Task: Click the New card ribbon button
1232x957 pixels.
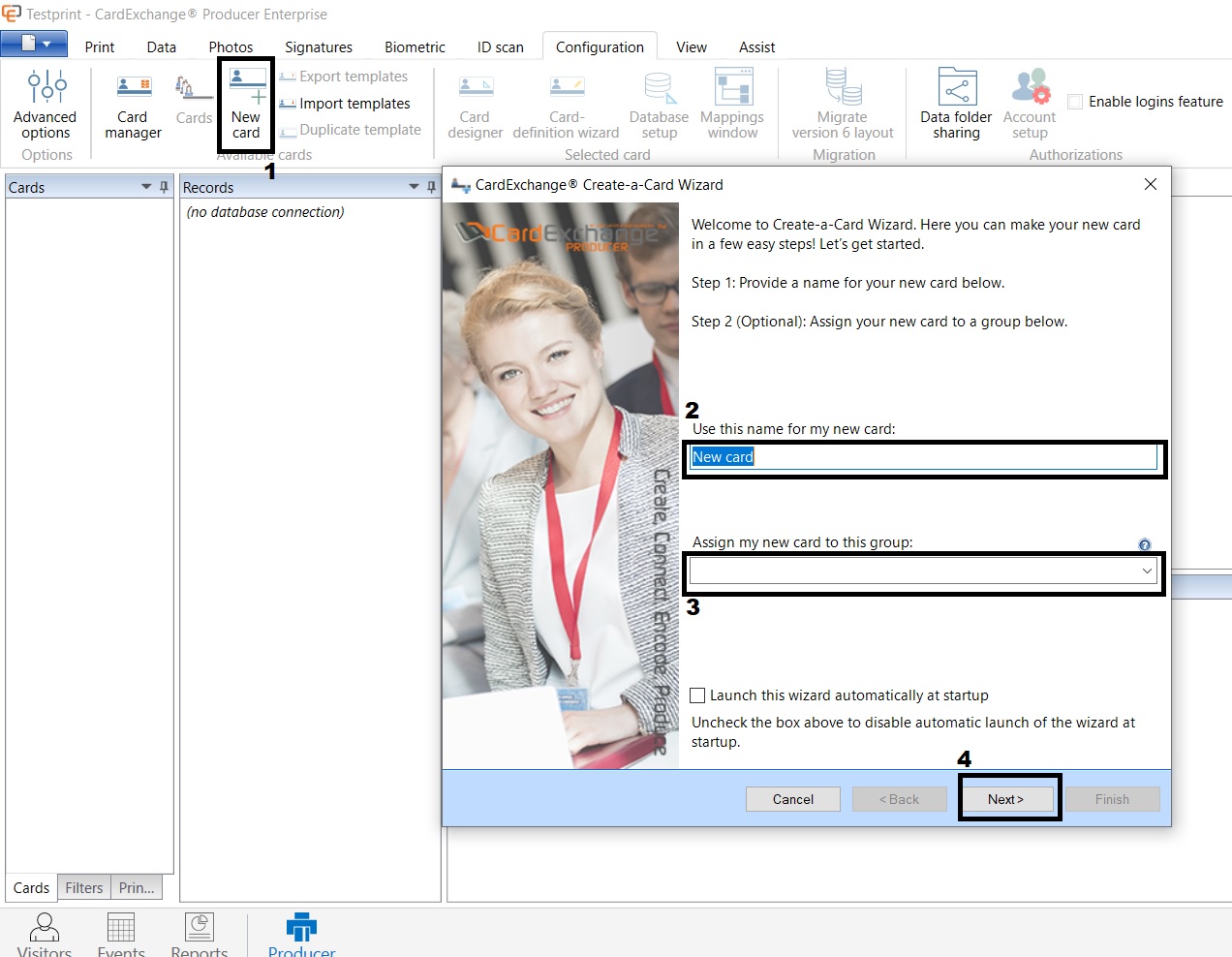Action: click(246, 104)
